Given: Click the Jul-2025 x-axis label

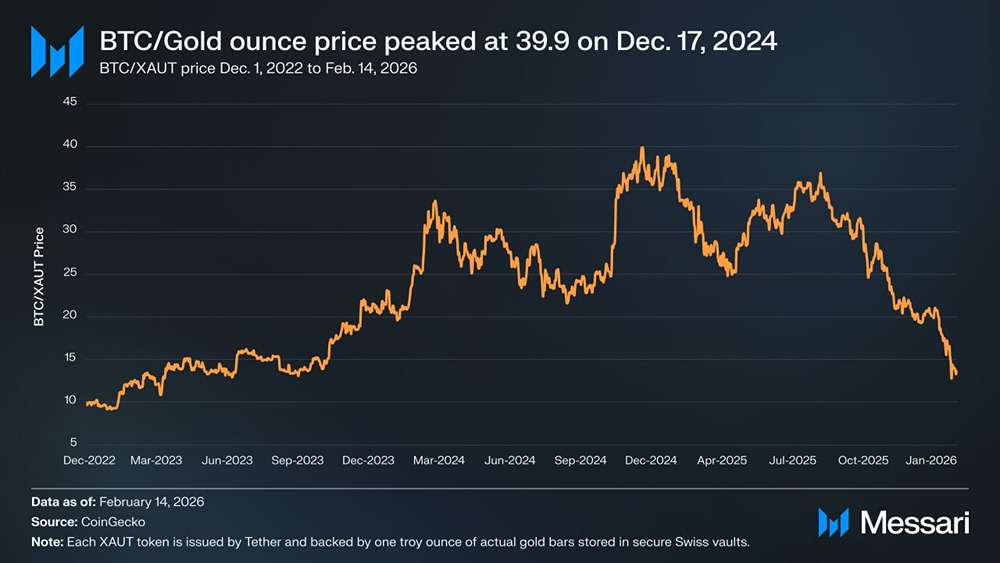Looking at the screenshot, I should coord(792,461).
